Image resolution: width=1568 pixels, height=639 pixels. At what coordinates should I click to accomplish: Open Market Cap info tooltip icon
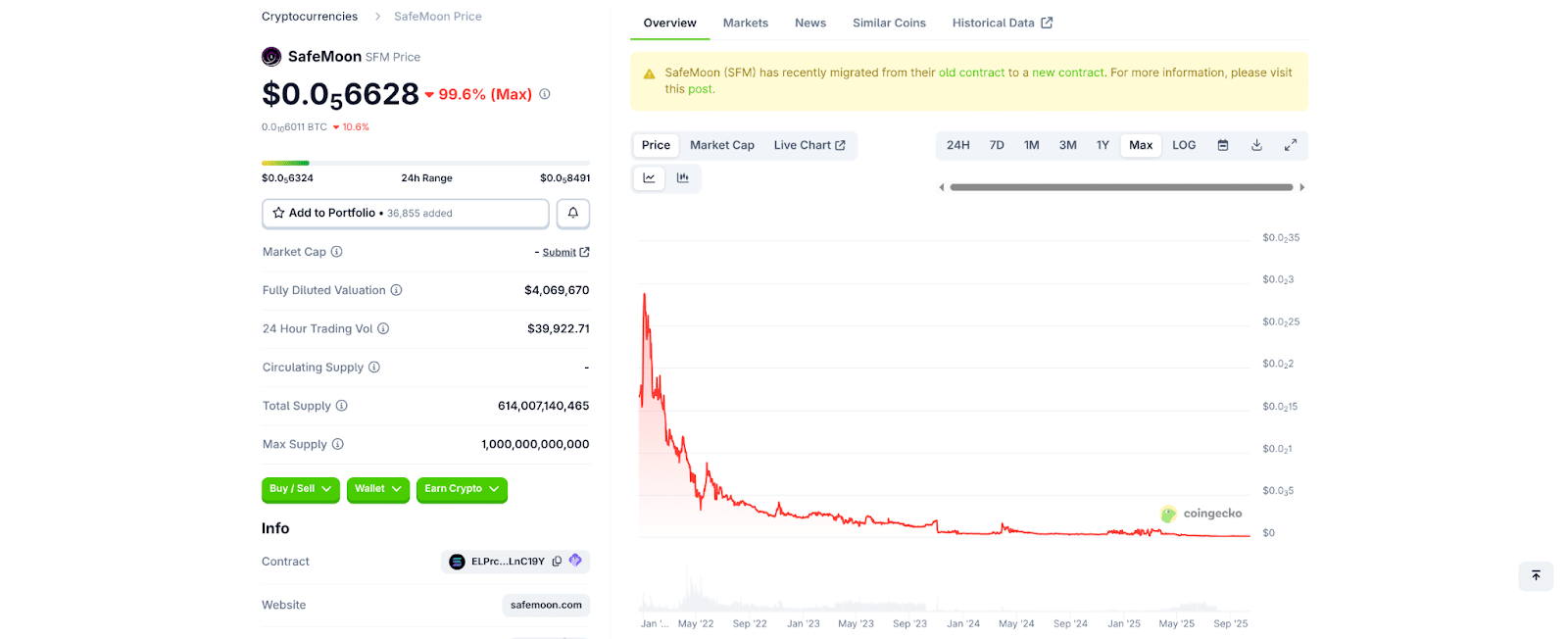point(336,252)
